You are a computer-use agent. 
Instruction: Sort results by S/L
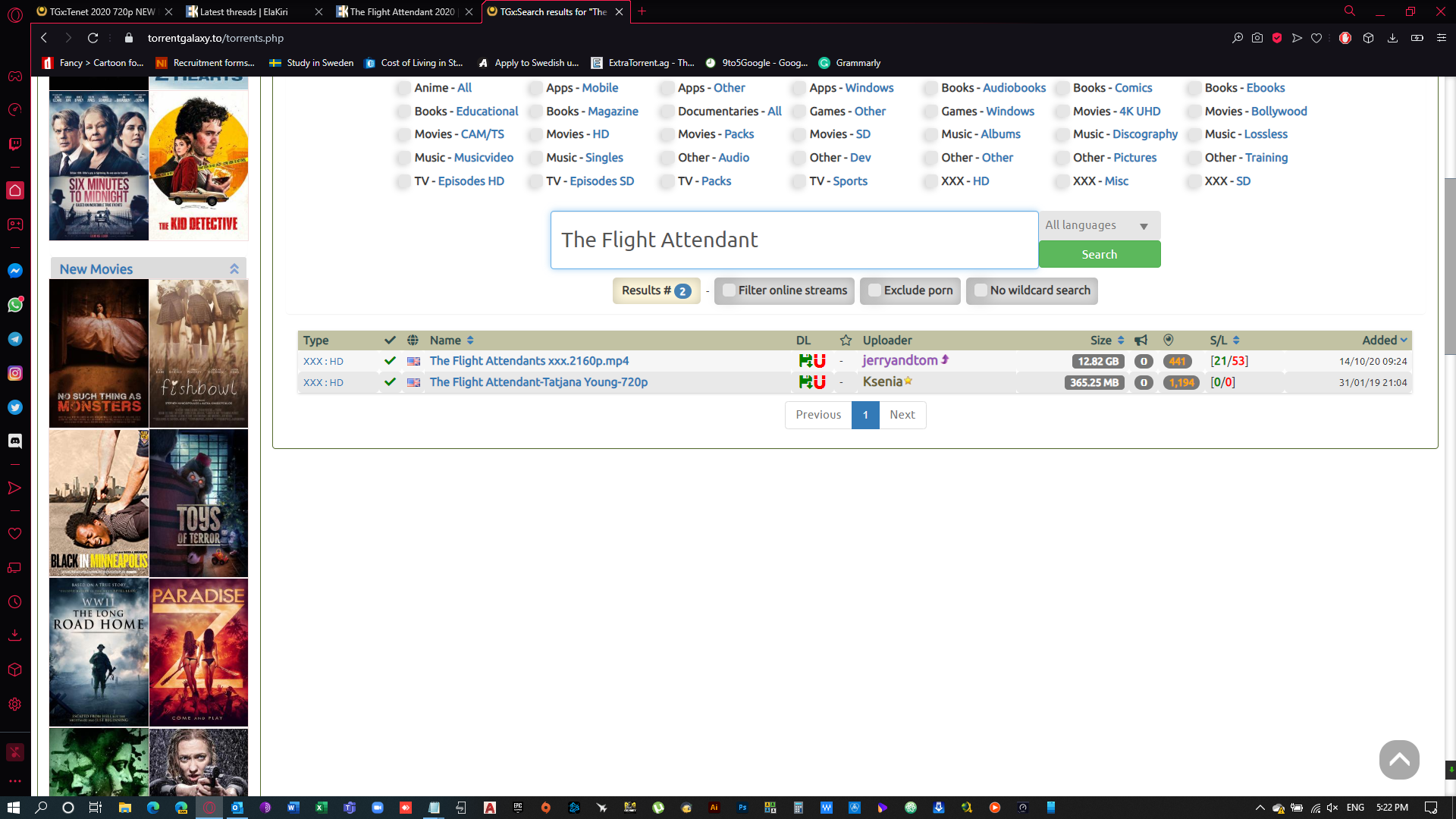[1225, 340]
